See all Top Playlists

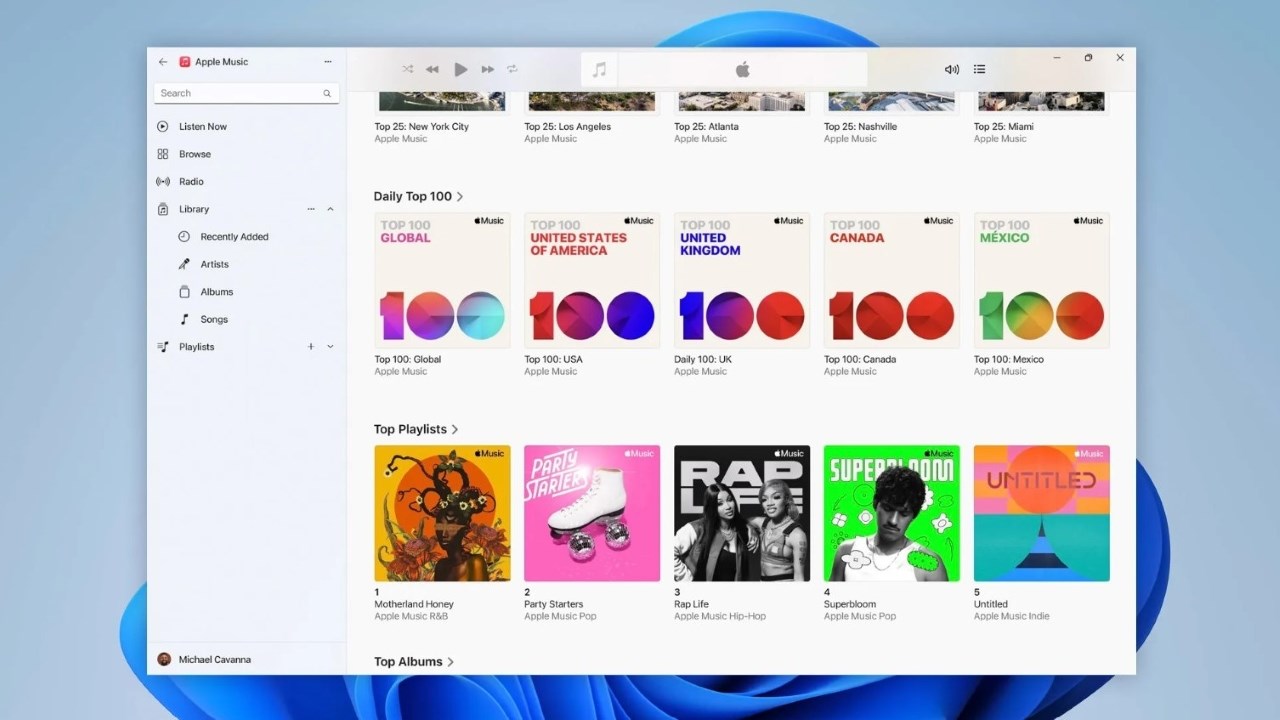[x=456, y=429]
